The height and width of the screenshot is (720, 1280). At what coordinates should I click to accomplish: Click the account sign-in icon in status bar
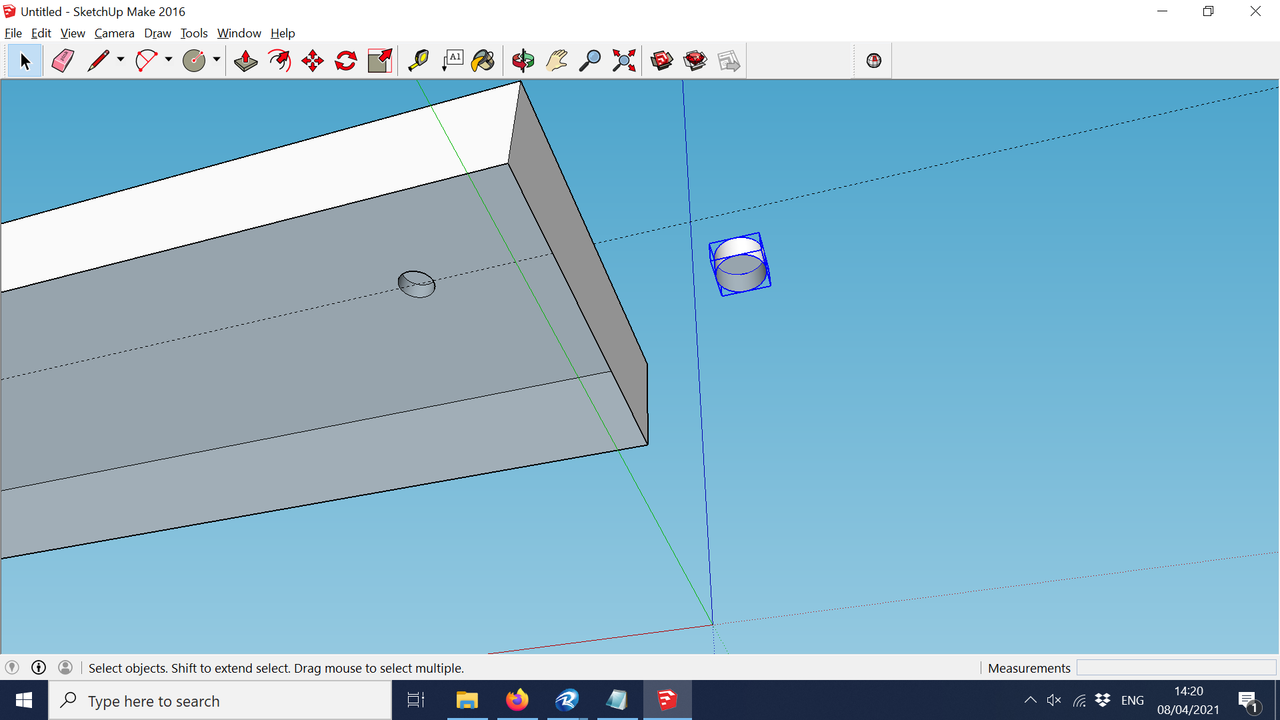(x=65, y=667)
